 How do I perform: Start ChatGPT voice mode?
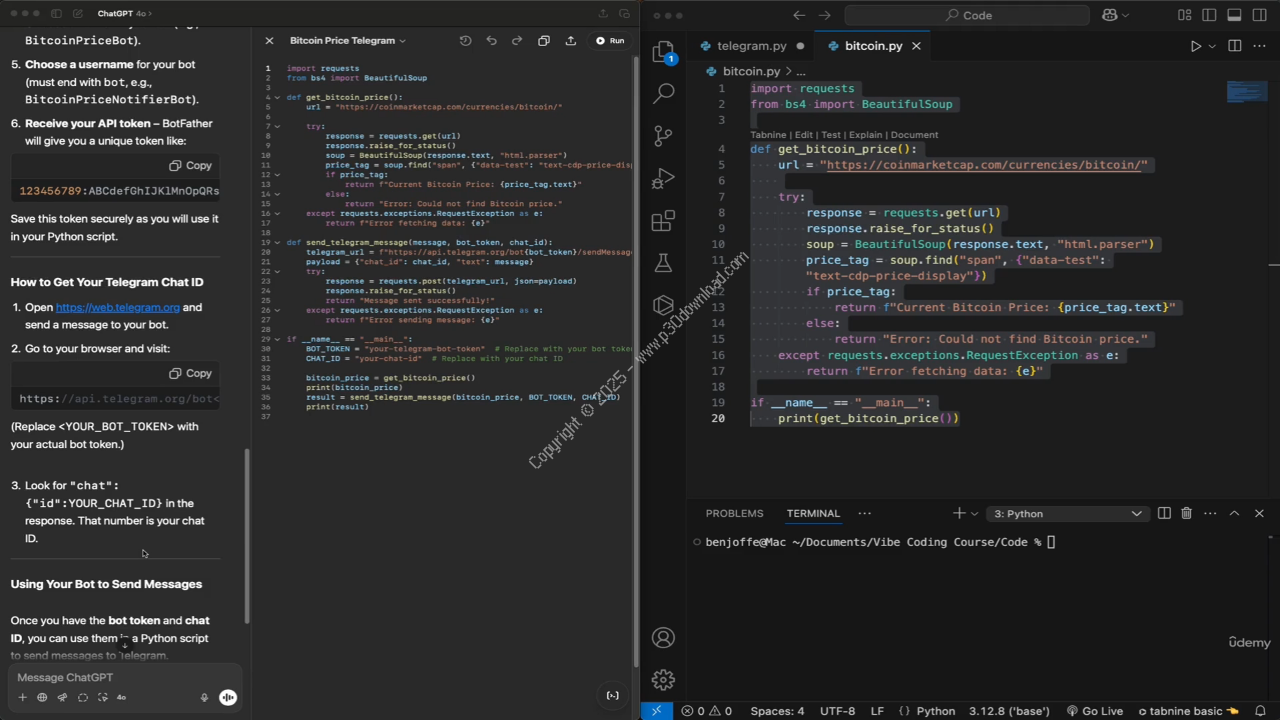click(228, 697)
